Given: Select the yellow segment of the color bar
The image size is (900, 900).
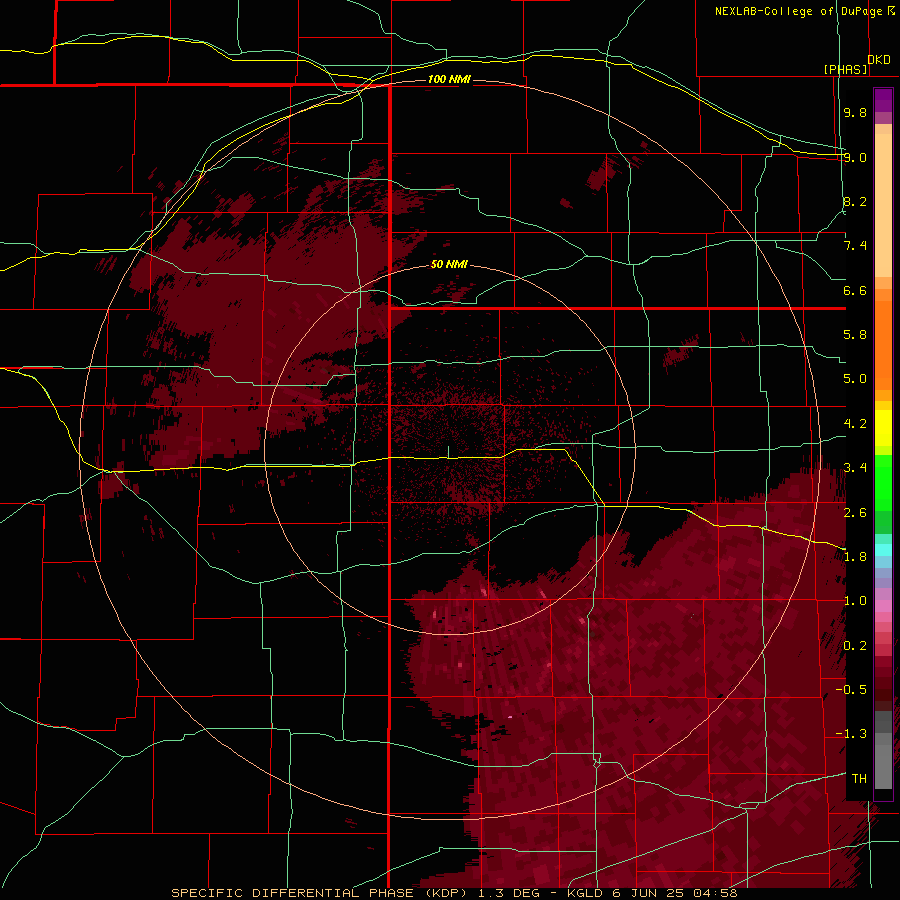Looking at the screenshot, I should (883, 428).
